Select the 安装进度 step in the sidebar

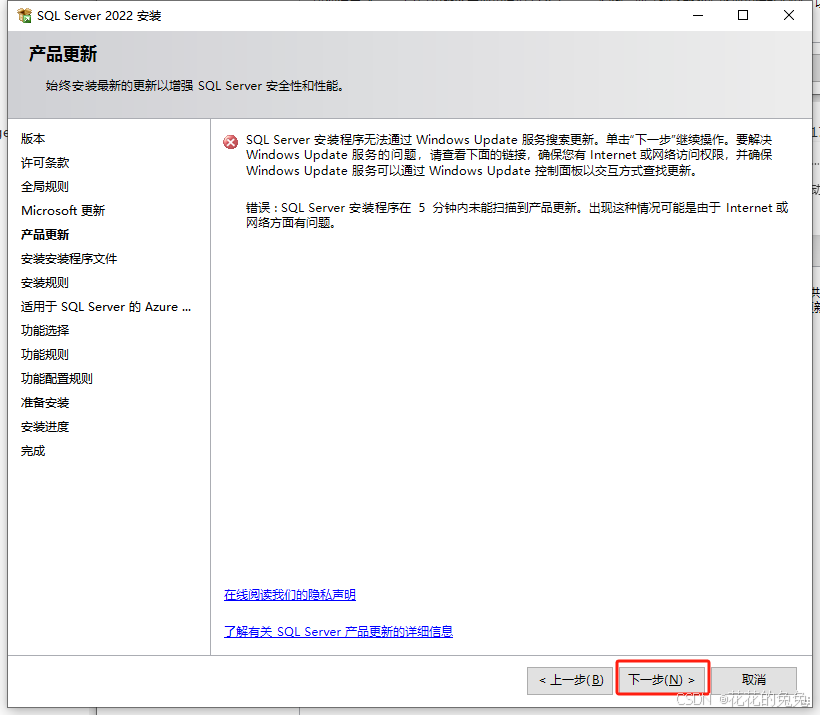pos(45,427)
